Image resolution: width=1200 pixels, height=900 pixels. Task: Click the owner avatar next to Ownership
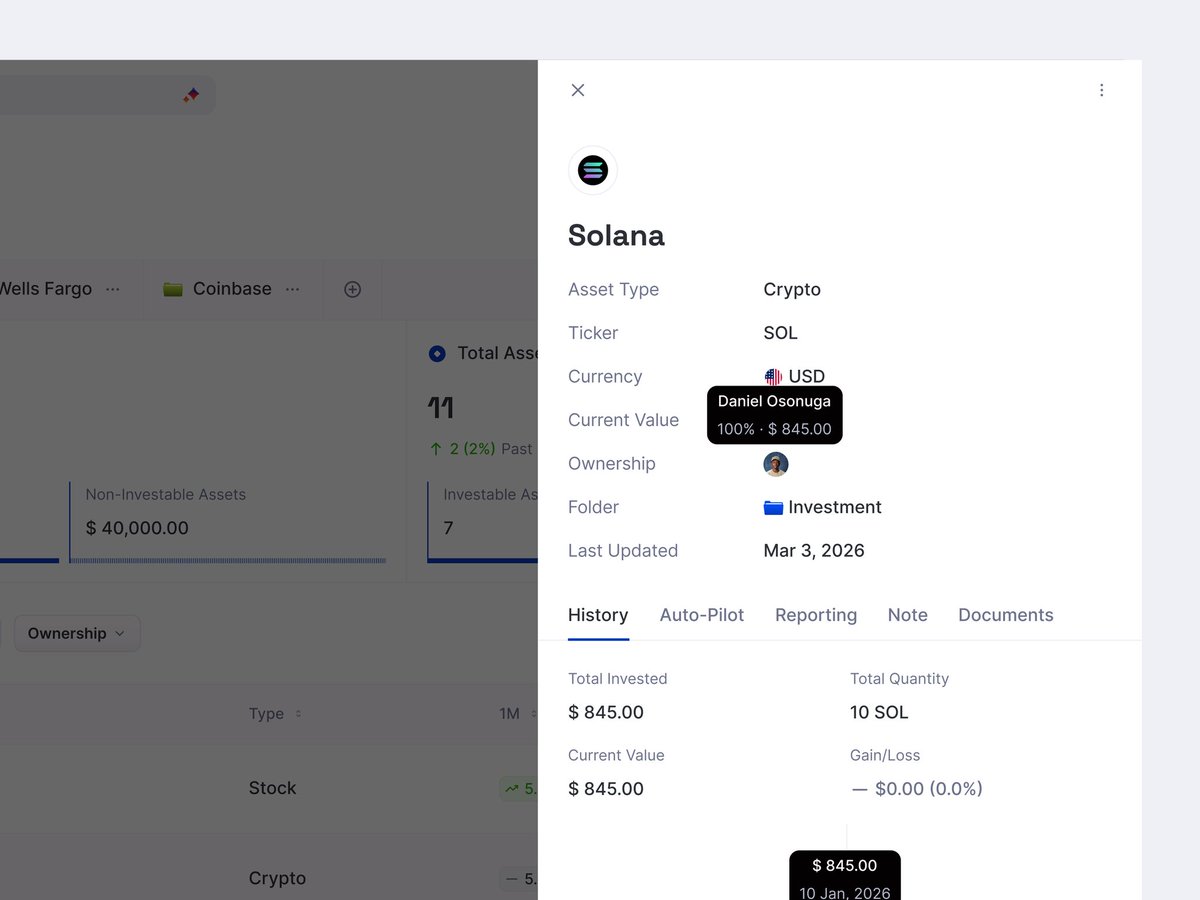[x=776, y=464]
